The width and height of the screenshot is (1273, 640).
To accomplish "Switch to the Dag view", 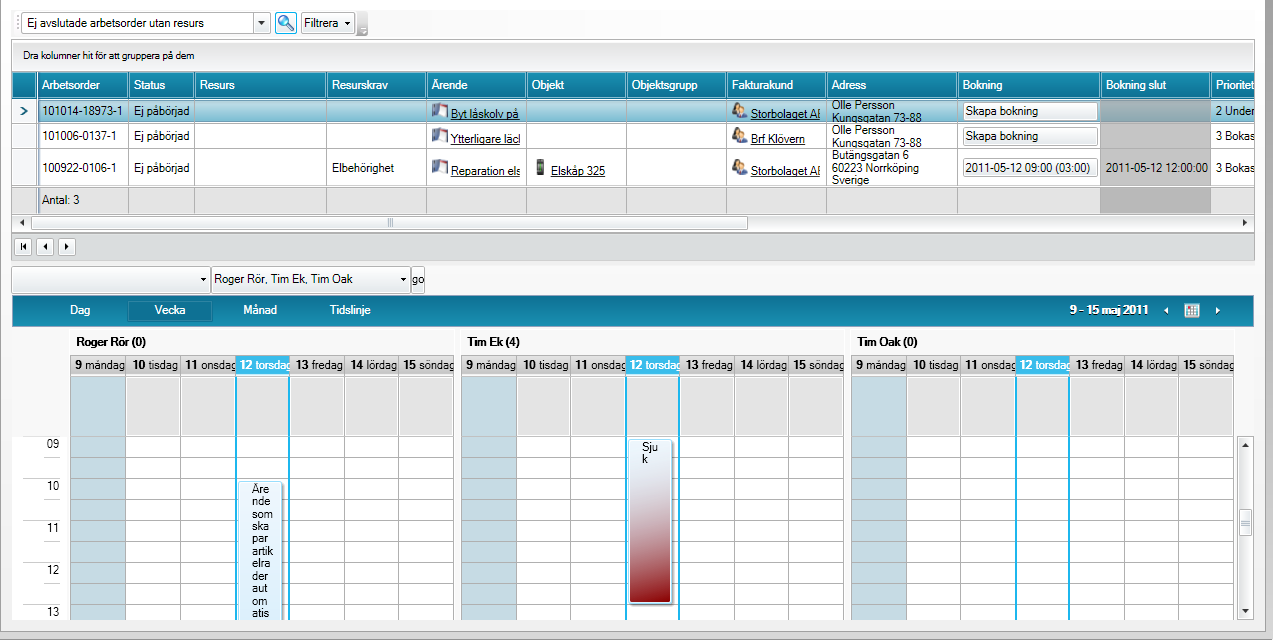I will [x=80, y=310].
